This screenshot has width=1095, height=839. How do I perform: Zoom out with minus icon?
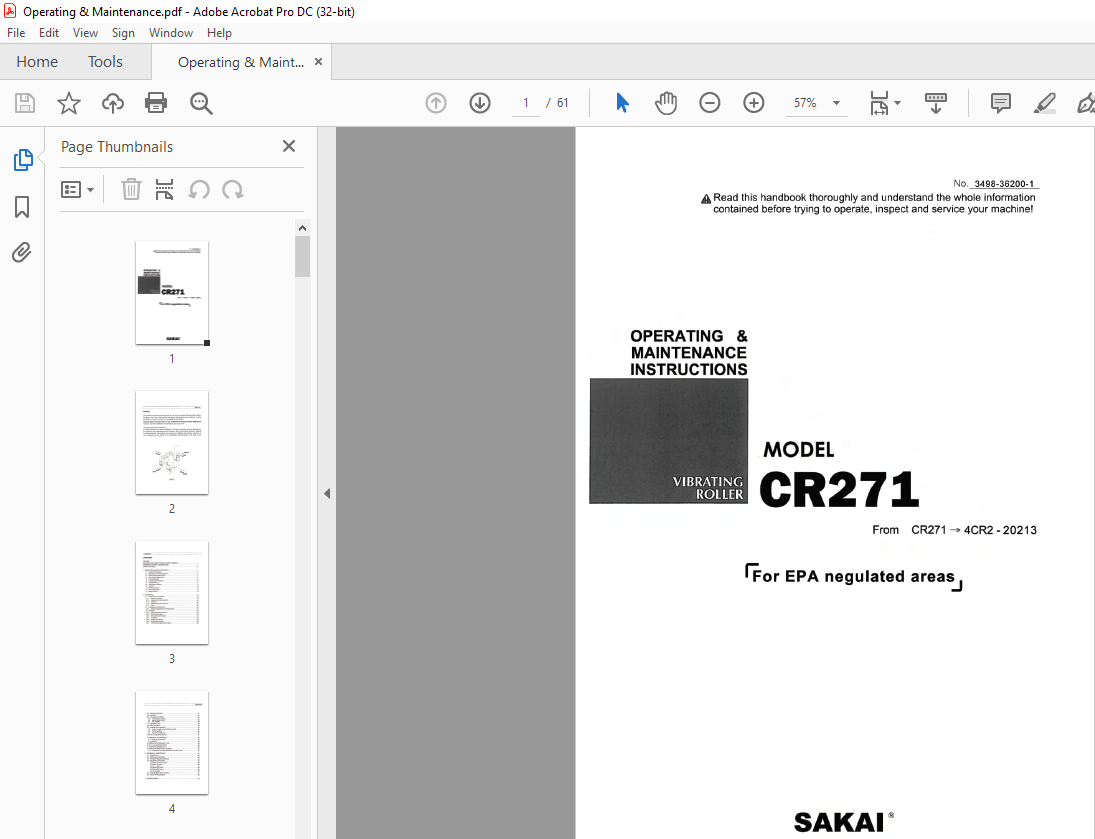coord(710,103)
